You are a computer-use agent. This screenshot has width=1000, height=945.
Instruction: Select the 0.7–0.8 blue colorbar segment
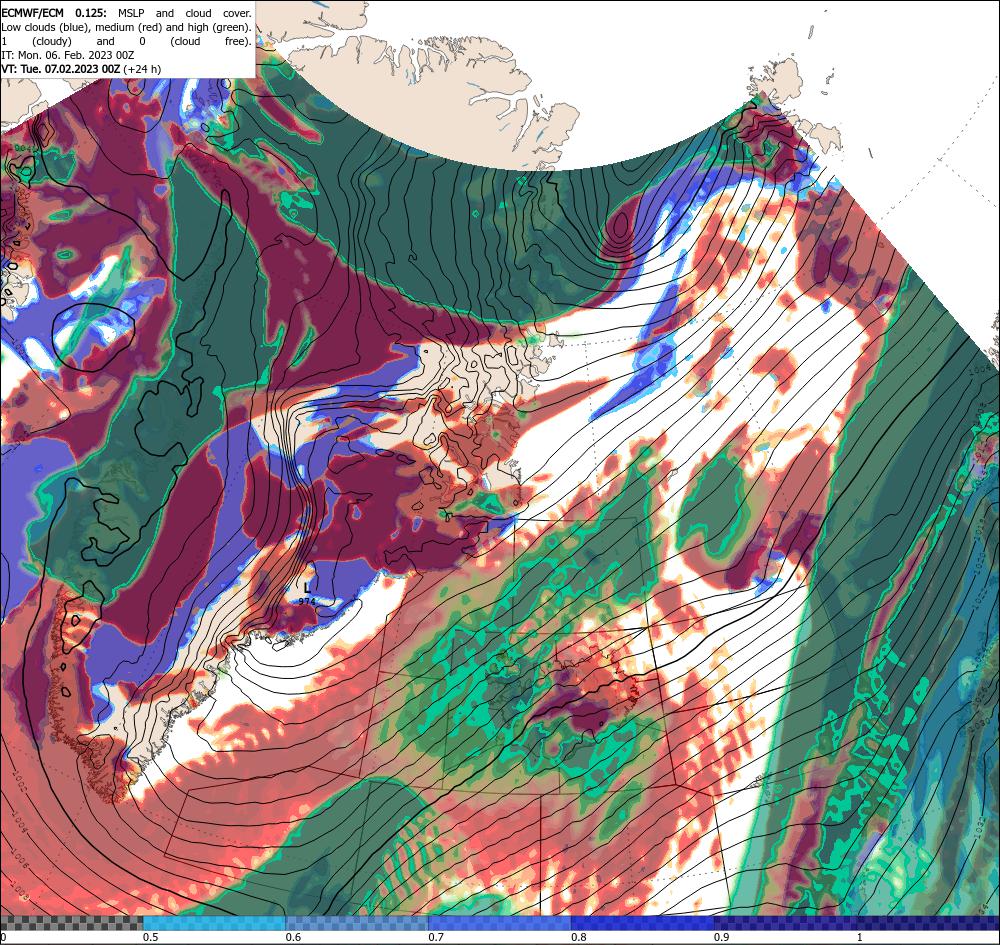tap(499, 923)
